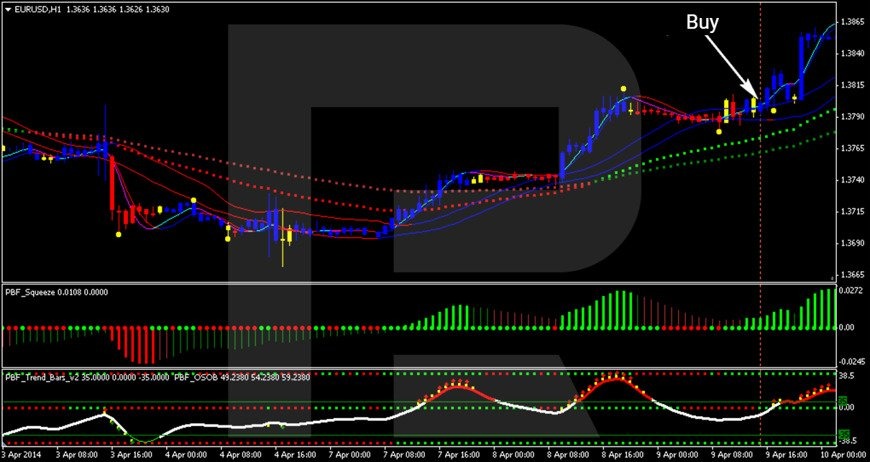Click the PBF_Squeeze indicator label
The height and width of the screenshot is (462, 870).
[29, 291]
